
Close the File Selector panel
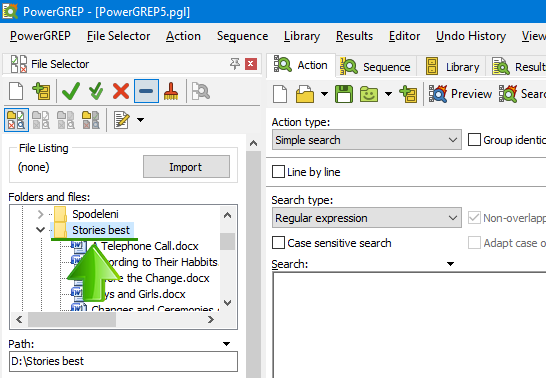pyautogui.click(x=251, y=64)
